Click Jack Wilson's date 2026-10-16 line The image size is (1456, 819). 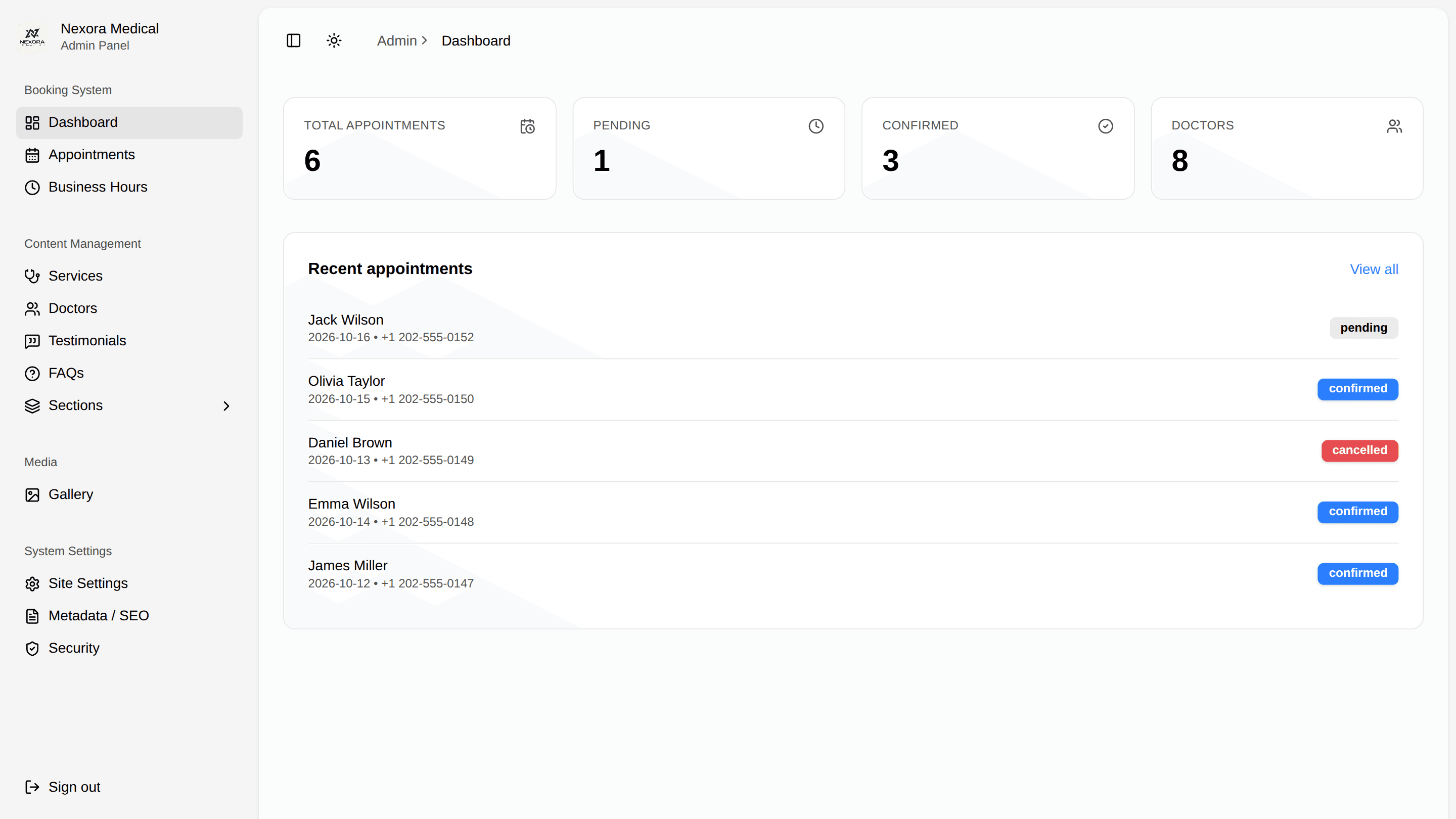[x=391, y=337]
